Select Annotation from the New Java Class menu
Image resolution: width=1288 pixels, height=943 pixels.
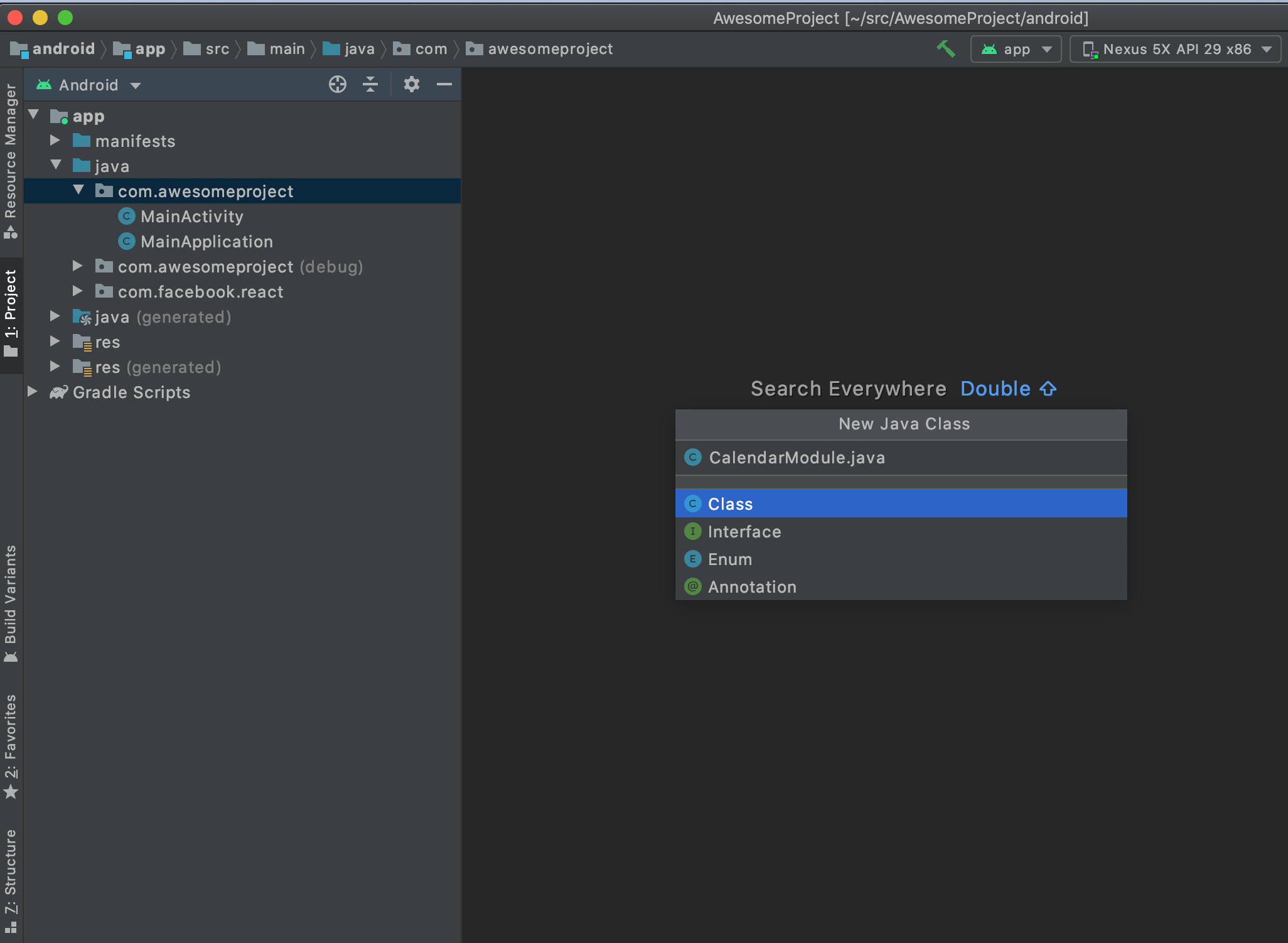[x=752, y=587]
